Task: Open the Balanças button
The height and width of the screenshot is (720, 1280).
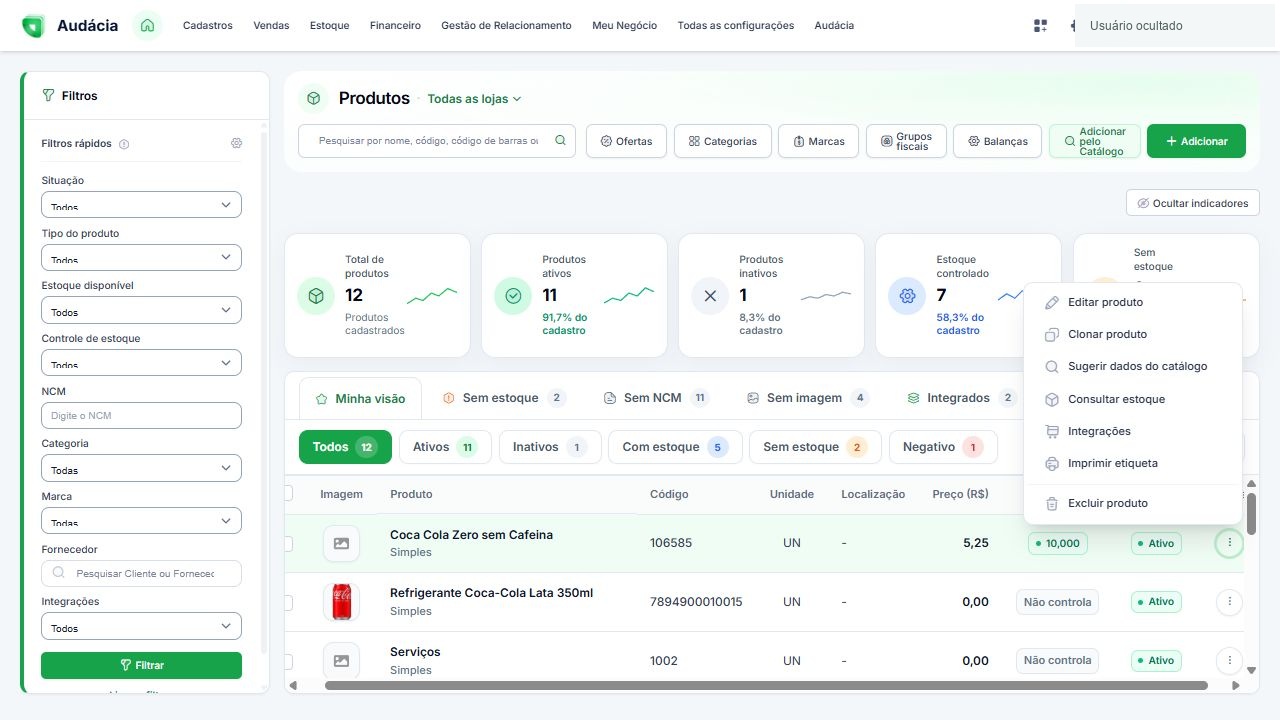Action: tap(997, 141)
